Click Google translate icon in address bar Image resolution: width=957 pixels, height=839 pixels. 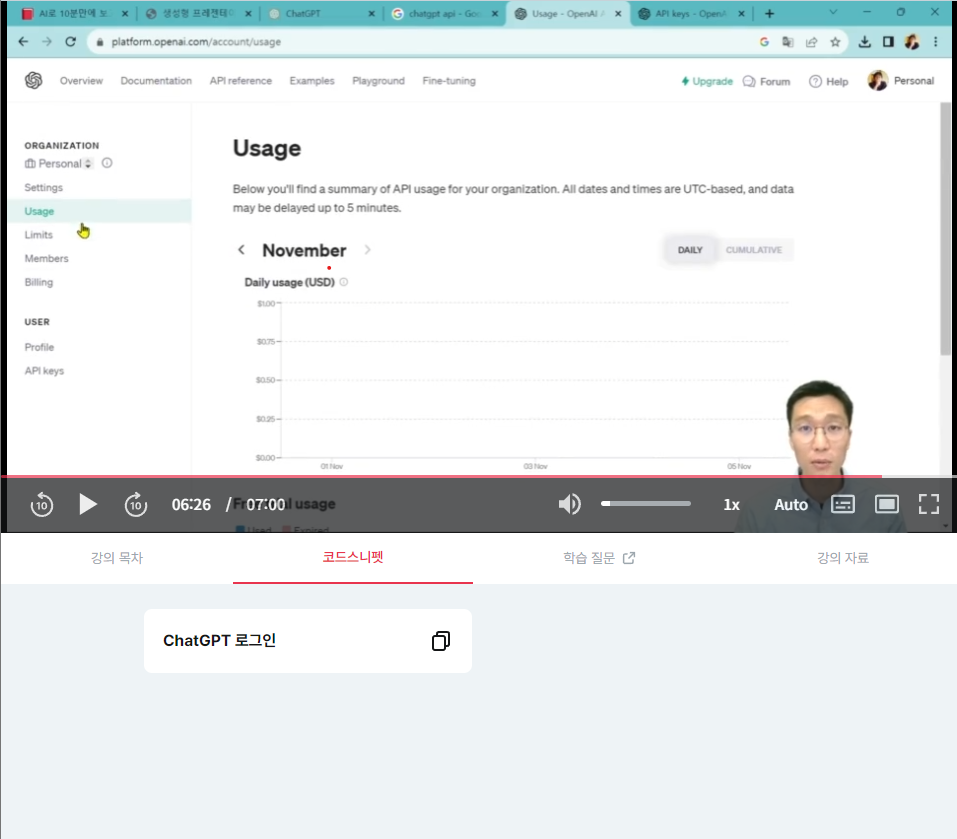point(788,42)
